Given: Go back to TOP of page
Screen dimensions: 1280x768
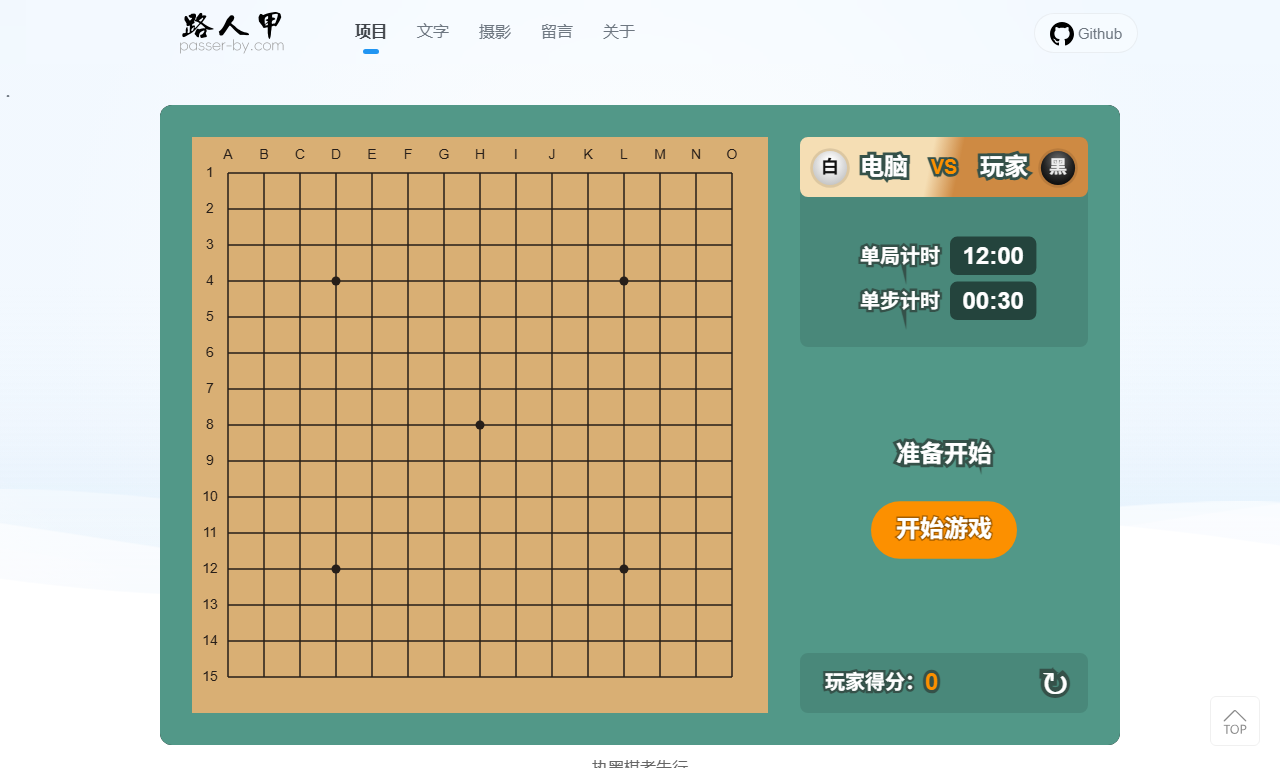Looking at the screenshot, I should tap(1235, 721).
